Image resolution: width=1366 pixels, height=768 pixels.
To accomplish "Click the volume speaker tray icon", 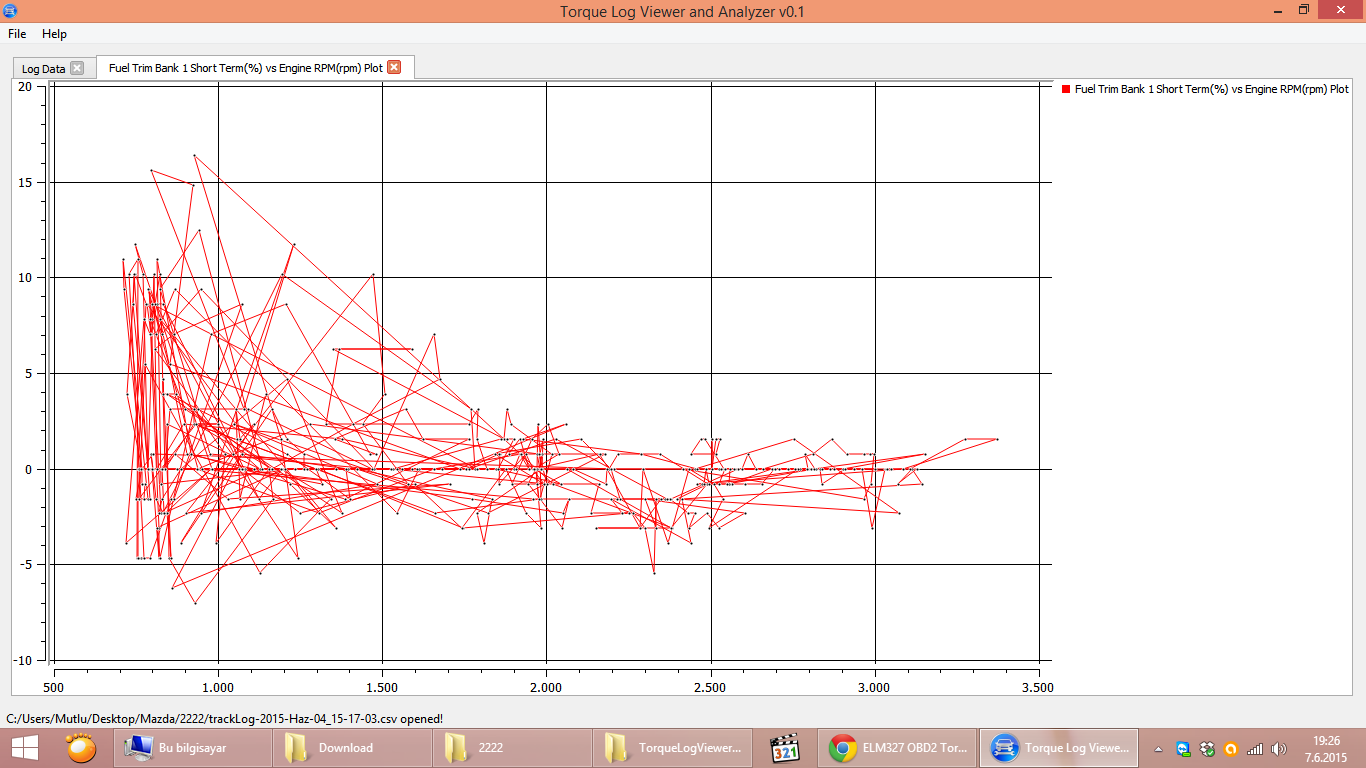I will pyautogui.click(x=1279, y=748).
